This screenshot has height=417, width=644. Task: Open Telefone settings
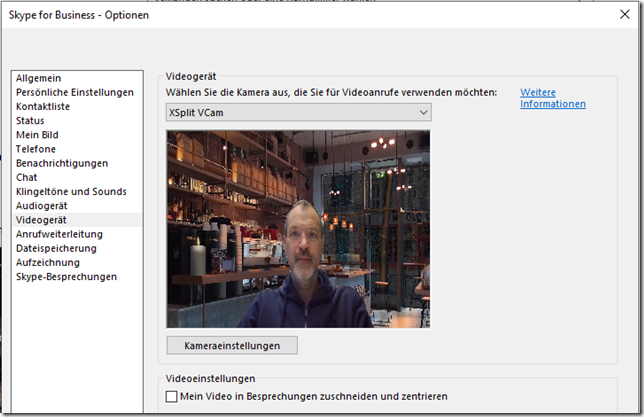36,149
